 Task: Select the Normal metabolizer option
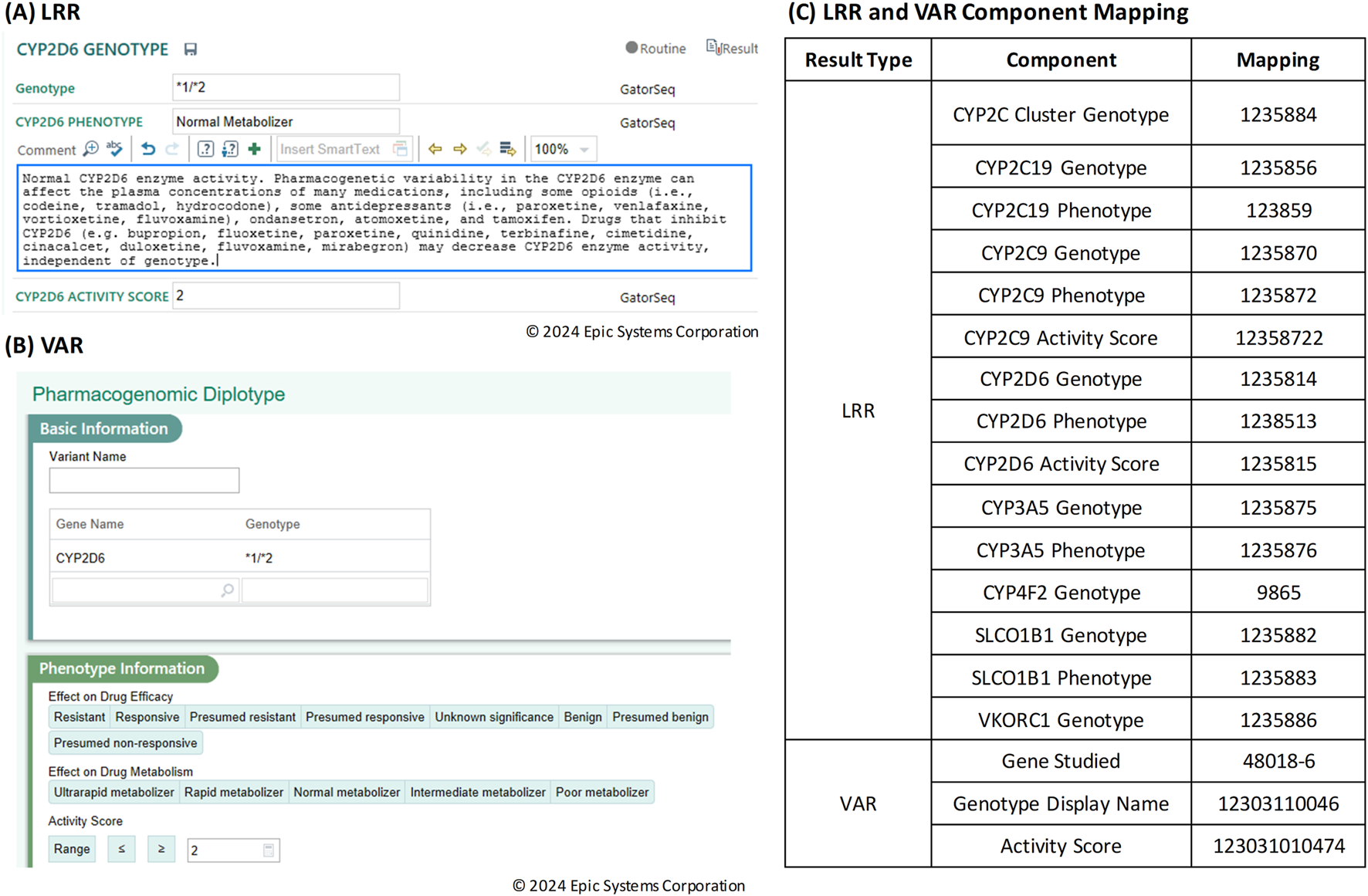click(x=347, y=793)
